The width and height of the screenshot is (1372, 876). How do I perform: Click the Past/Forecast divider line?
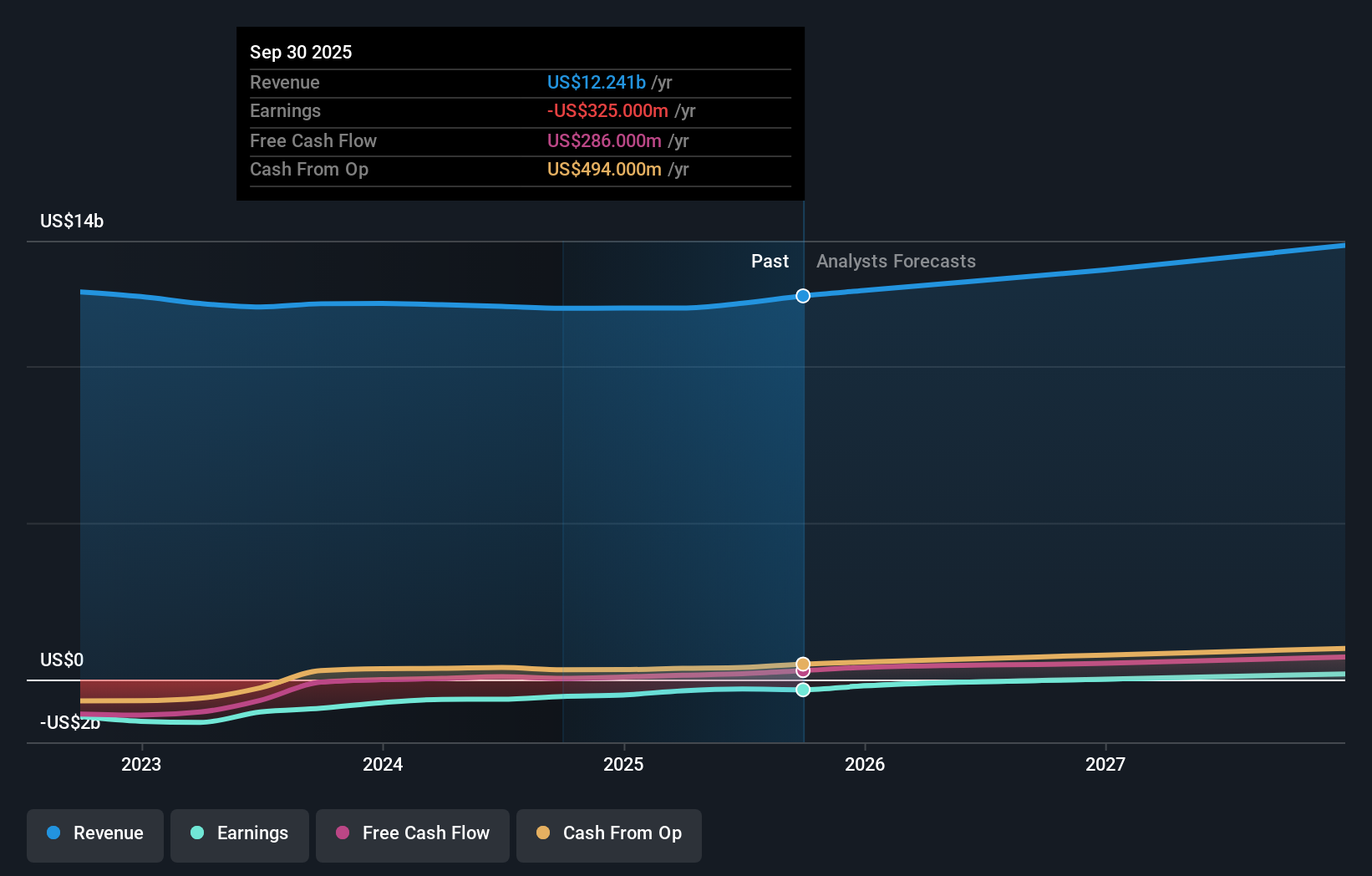pyautogui.click(x=803, y=460)
